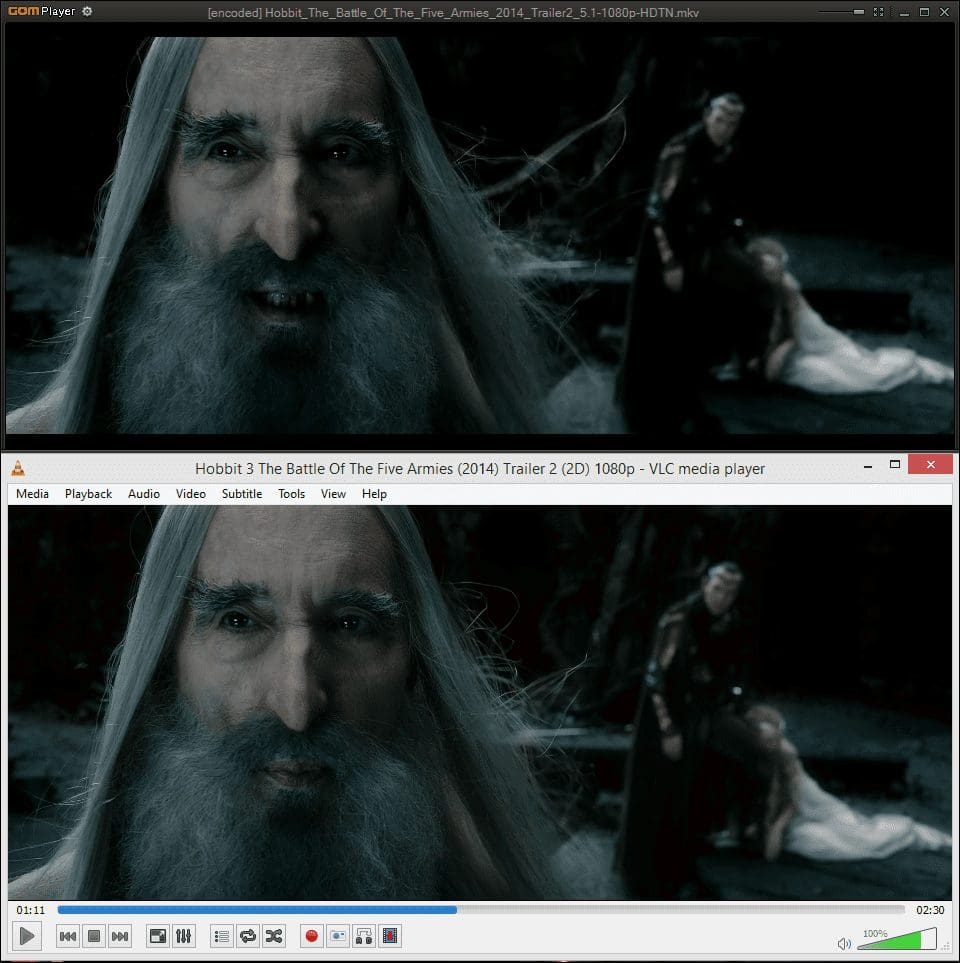Seek on the VLC blue progress bar
Viewport: 960px width, 963px height.
click(x=481, y=910)
